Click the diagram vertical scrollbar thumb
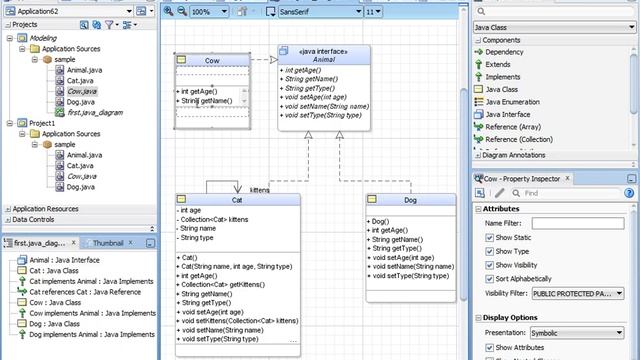Viewport: 640px width, 360px height. pyautogui.click(x=463, y=194)
